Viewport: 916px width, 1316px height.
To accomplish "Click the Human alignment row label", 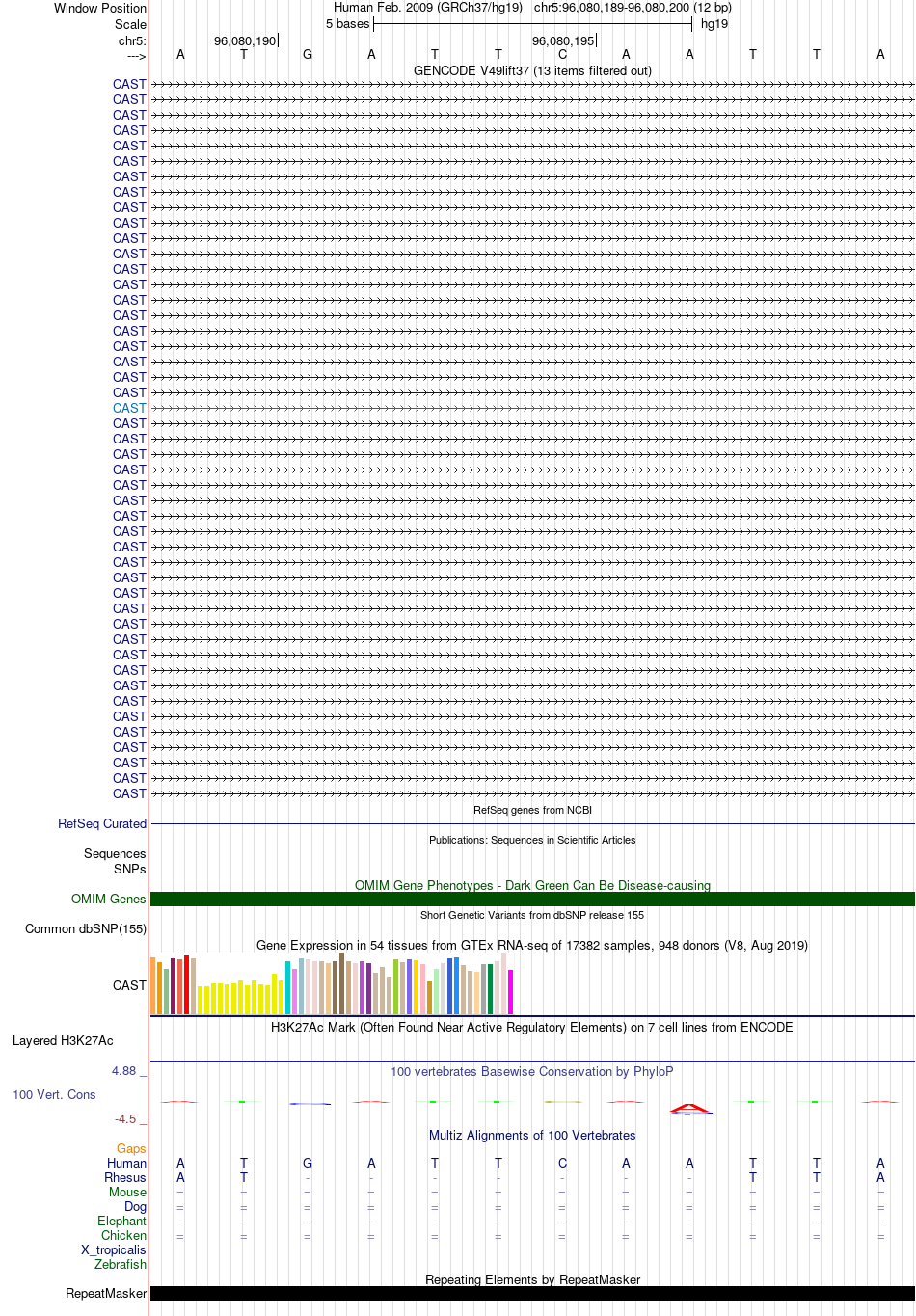I will pos(127,1163).
